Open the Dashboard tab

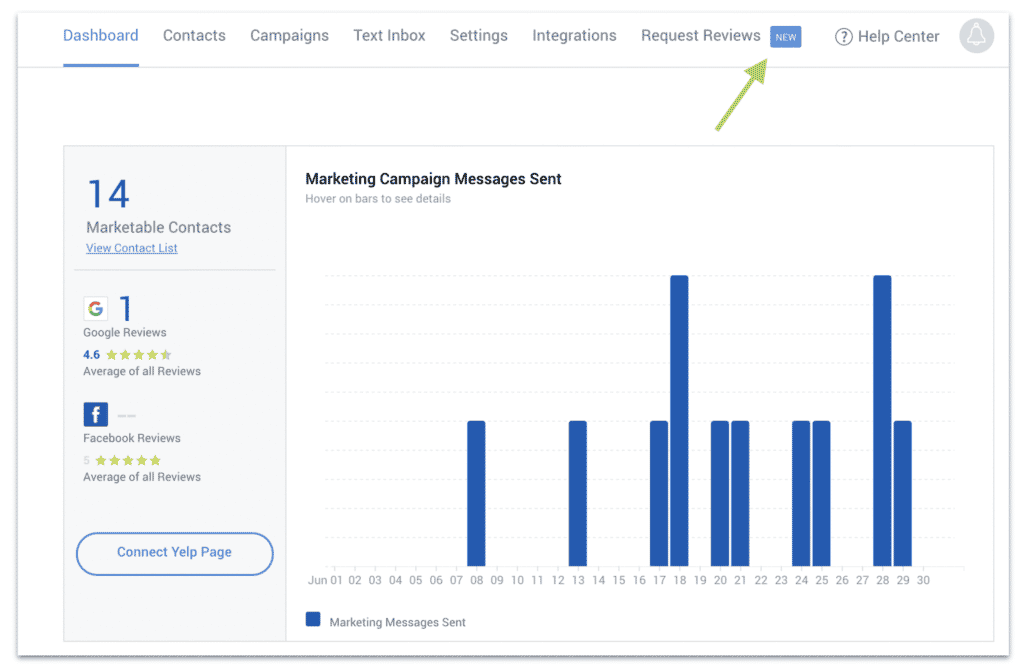[x=101, y=35]
